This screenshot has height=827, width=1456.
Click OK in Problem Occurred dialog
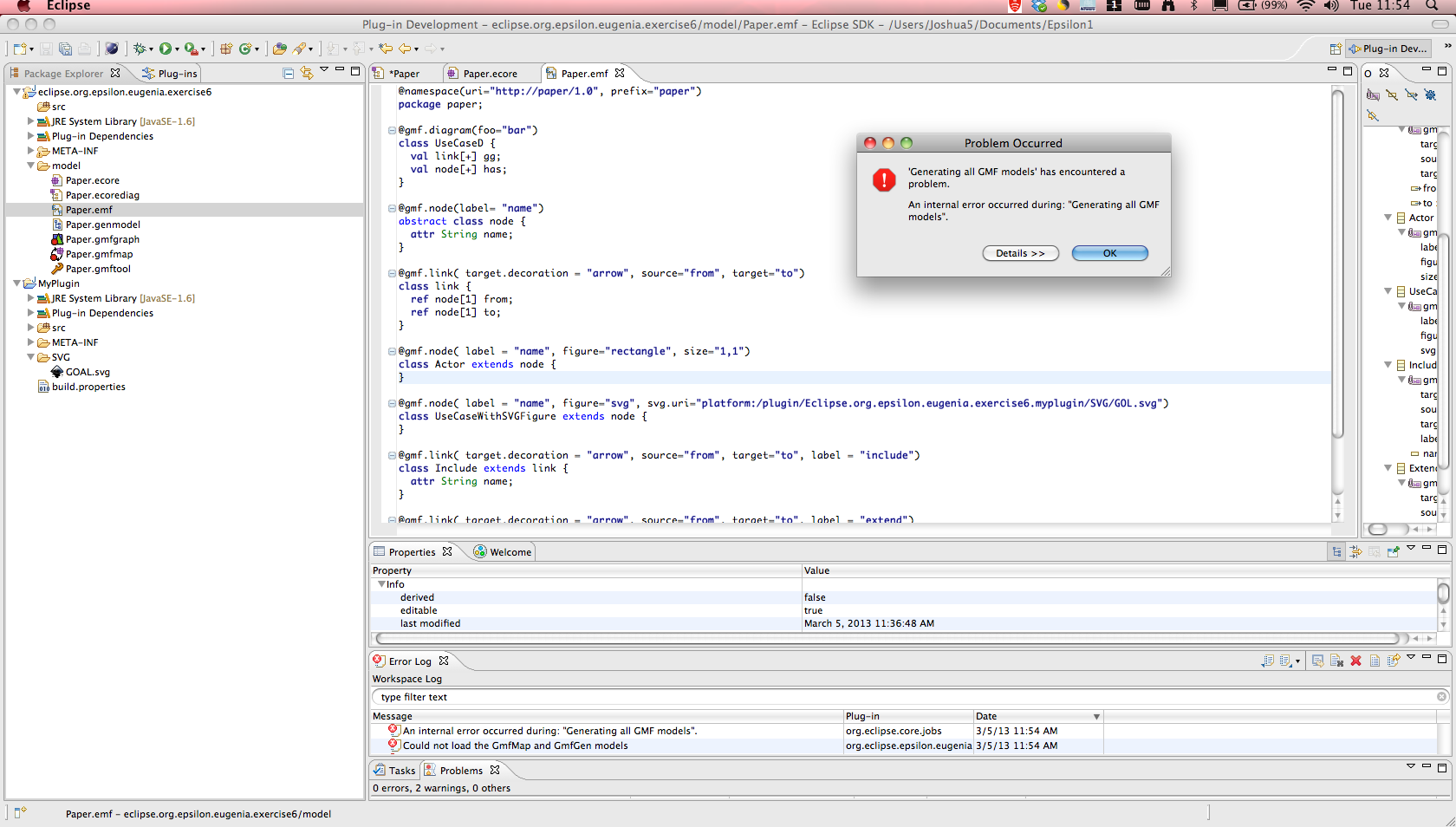click(x=1109, y=253)
